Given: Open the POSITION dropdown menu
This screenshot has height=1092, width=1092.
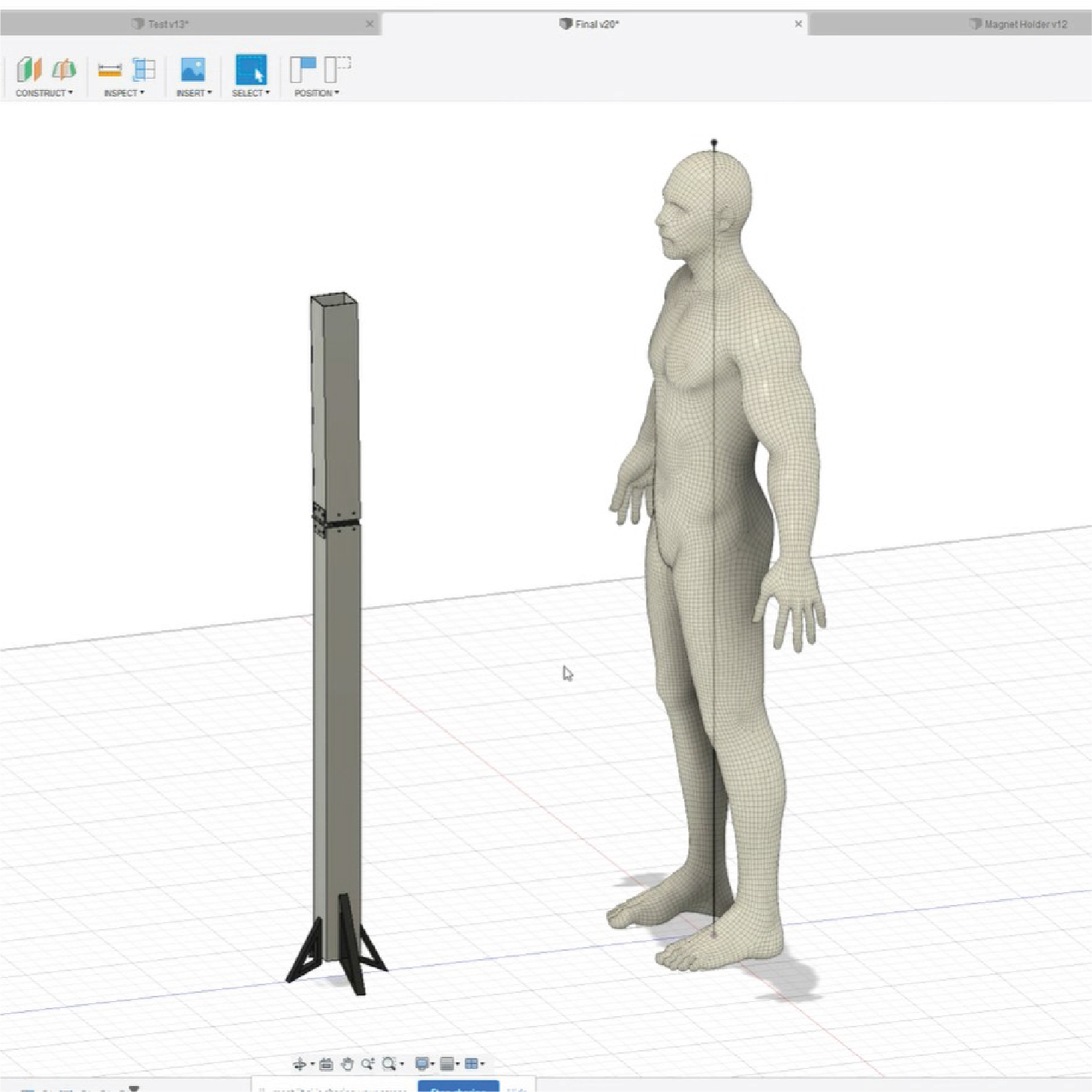Looking at the screenshot, I should 316,93.
